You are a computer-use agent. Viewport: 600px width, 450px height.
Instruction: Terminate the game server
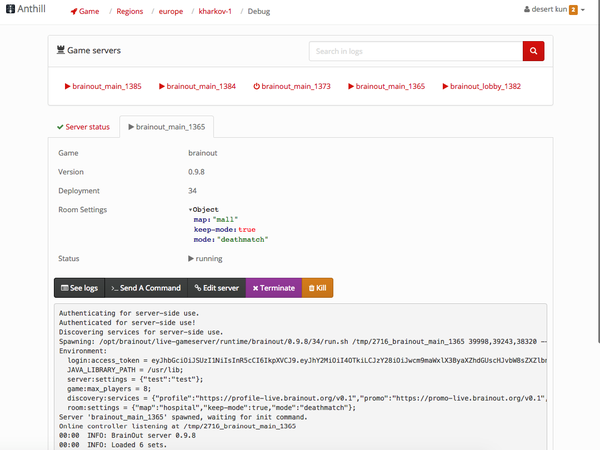273,287
